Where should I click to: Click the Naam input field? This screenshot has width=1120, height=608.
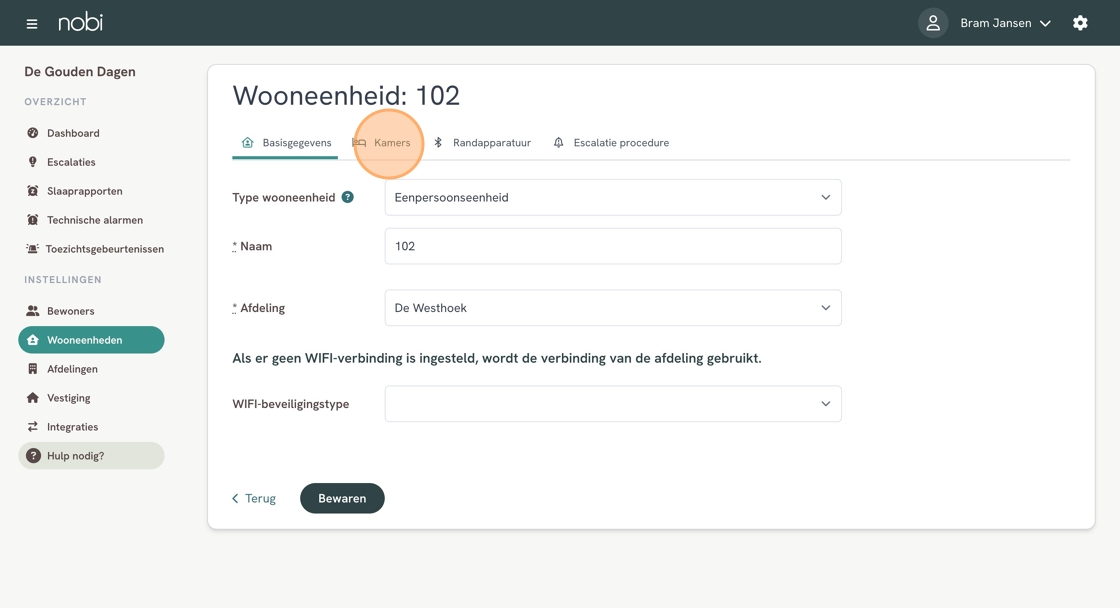tap(613, 246)
